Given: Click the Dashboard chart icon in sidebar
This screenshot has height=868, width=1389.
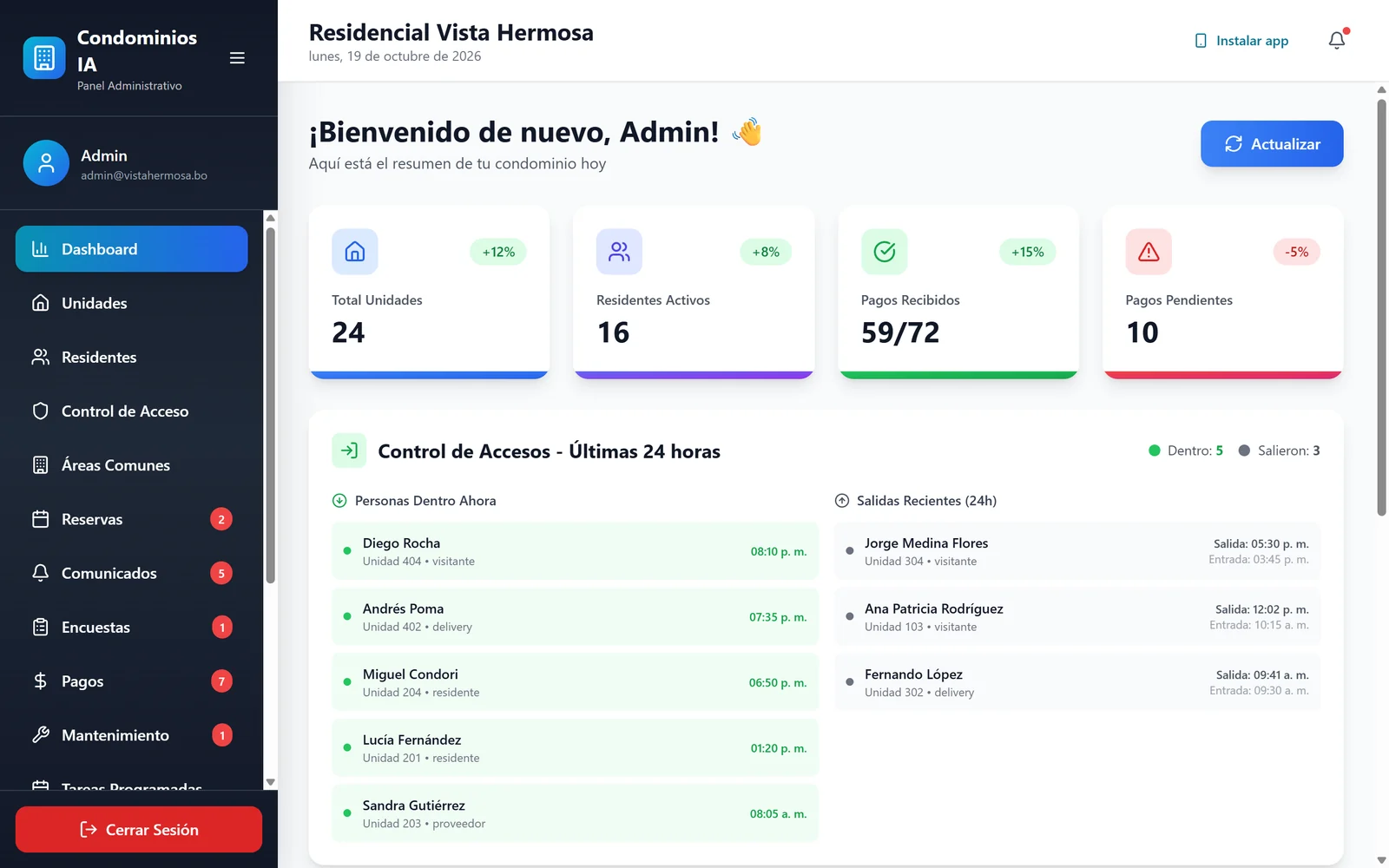Looking at the screenshot, I should (x=41, y=249).
